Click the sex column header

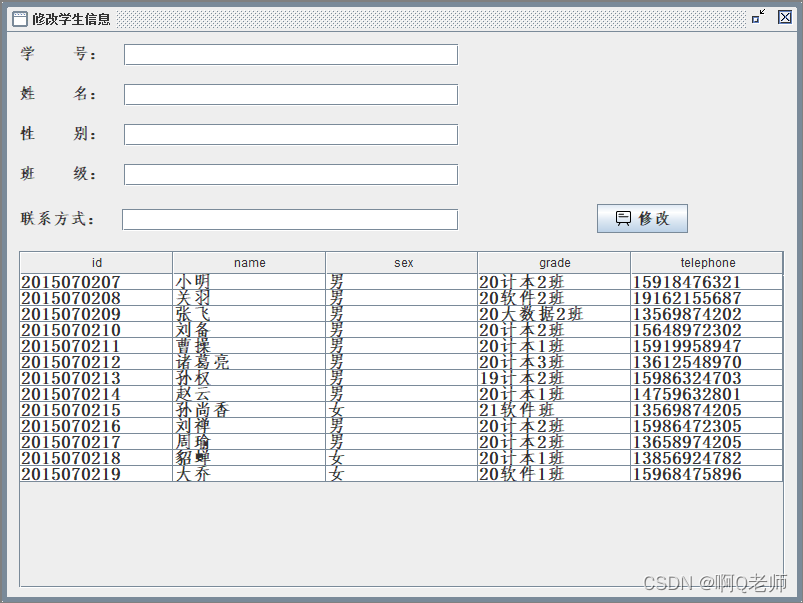[402, 263]
